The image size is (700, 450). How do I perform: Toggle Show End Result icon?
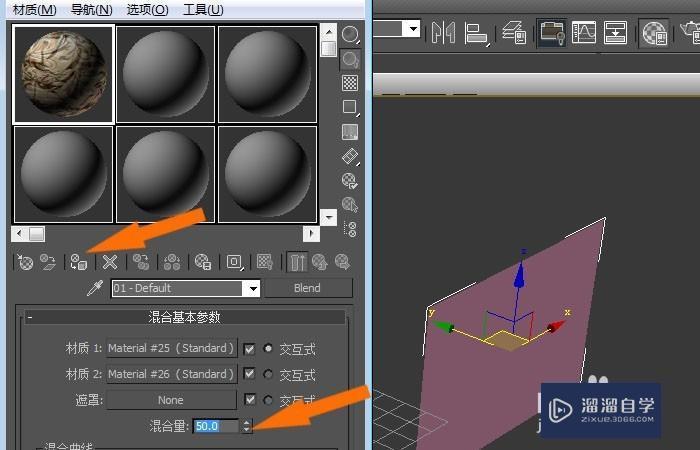point(297,262)
